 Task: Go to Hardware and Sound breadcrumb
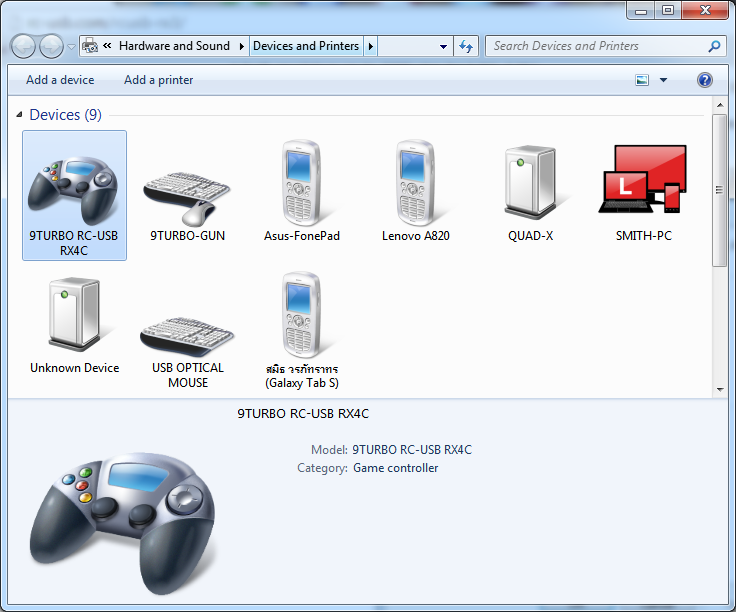click(x=174, y=46)
